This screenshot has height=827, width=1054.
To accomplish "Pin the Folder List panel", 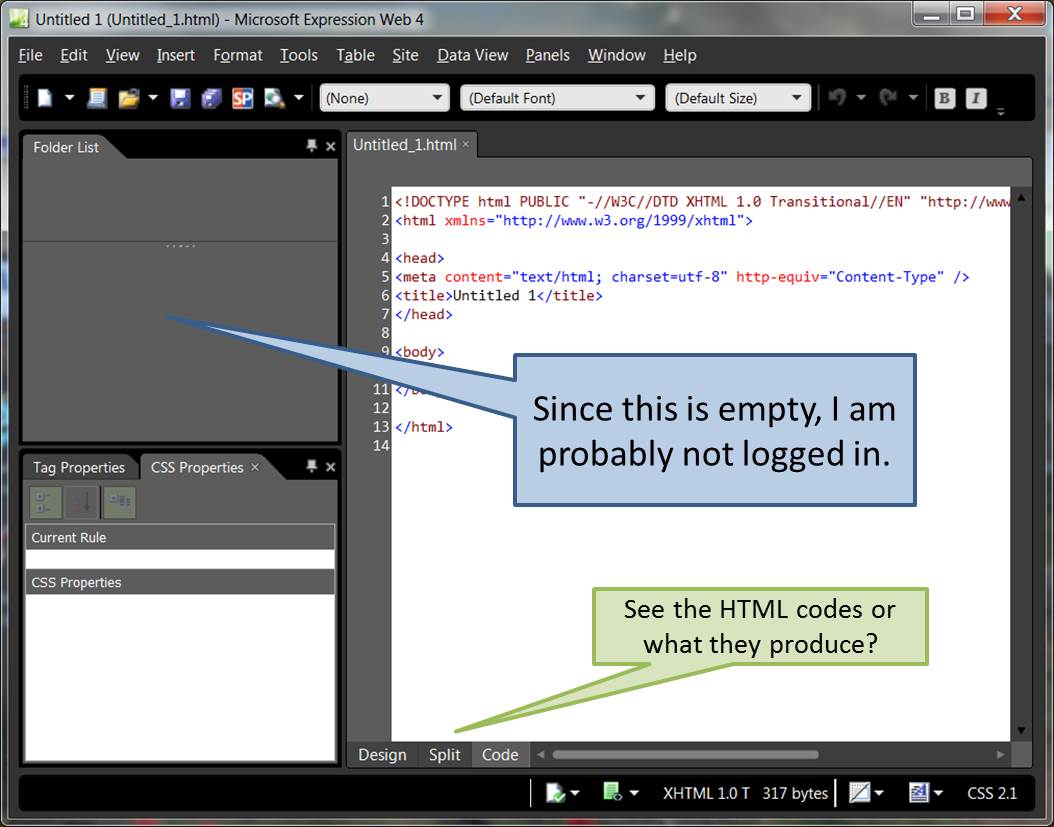I will [312, 146].
